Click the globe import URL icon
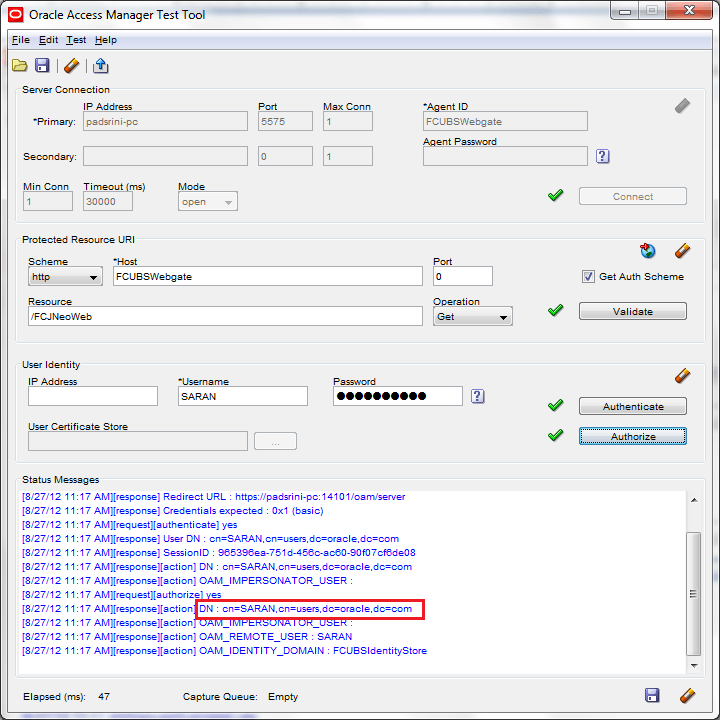This screenshot has width=720, height=720. point(647,251)
